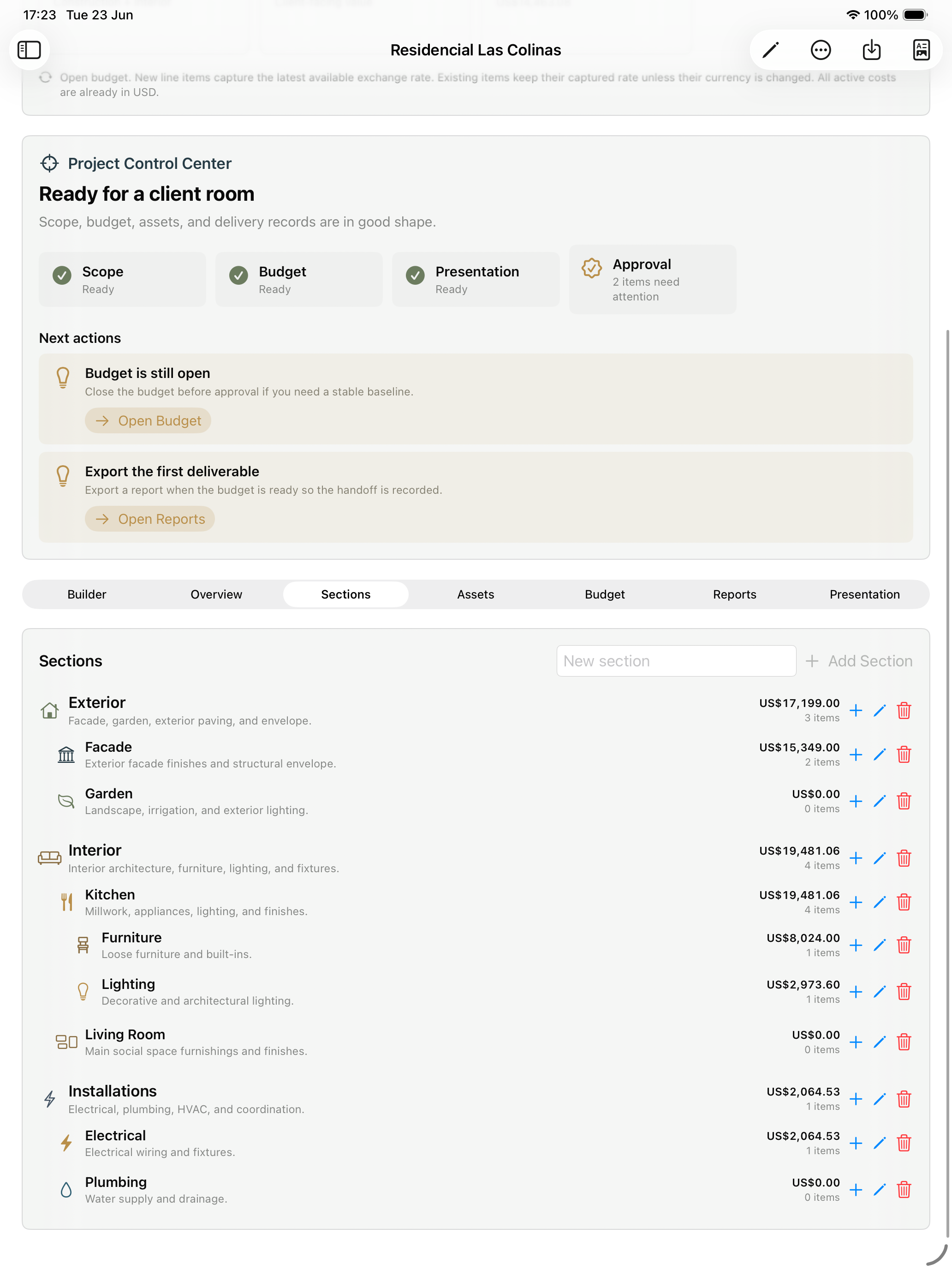
Task: Delete the Living Room section
Action: tap(904, 1042)
